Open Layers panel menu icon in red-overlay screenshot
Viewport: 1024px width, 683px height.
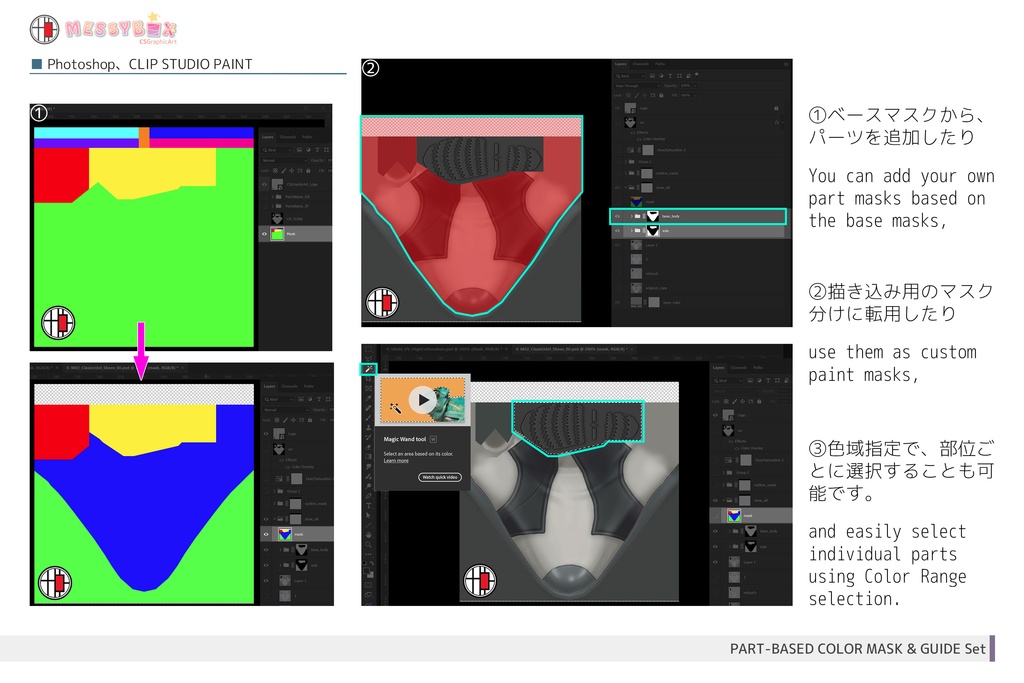click(x=786, y=64)
